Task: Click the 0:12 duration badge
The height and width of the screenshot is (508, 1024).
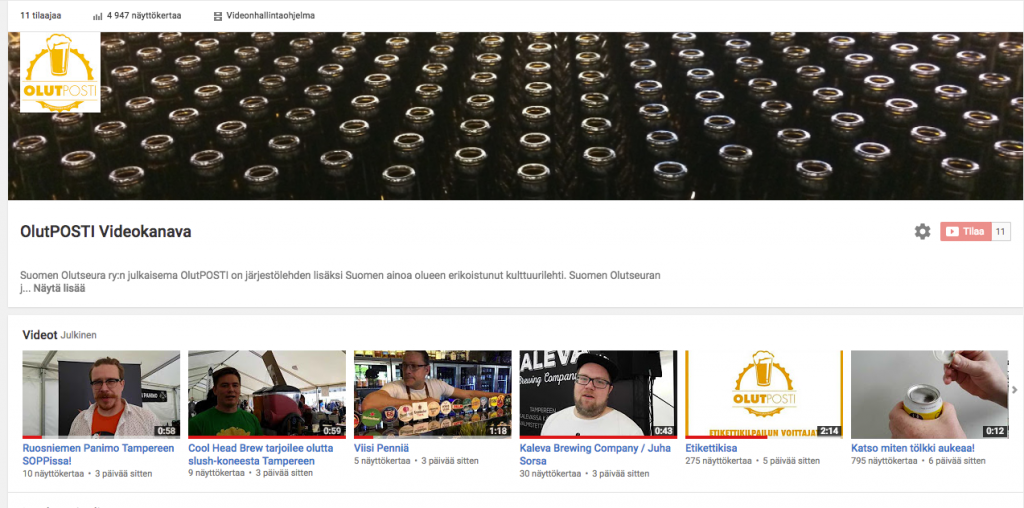Action: pyautogui.click(x=995, y=431)
